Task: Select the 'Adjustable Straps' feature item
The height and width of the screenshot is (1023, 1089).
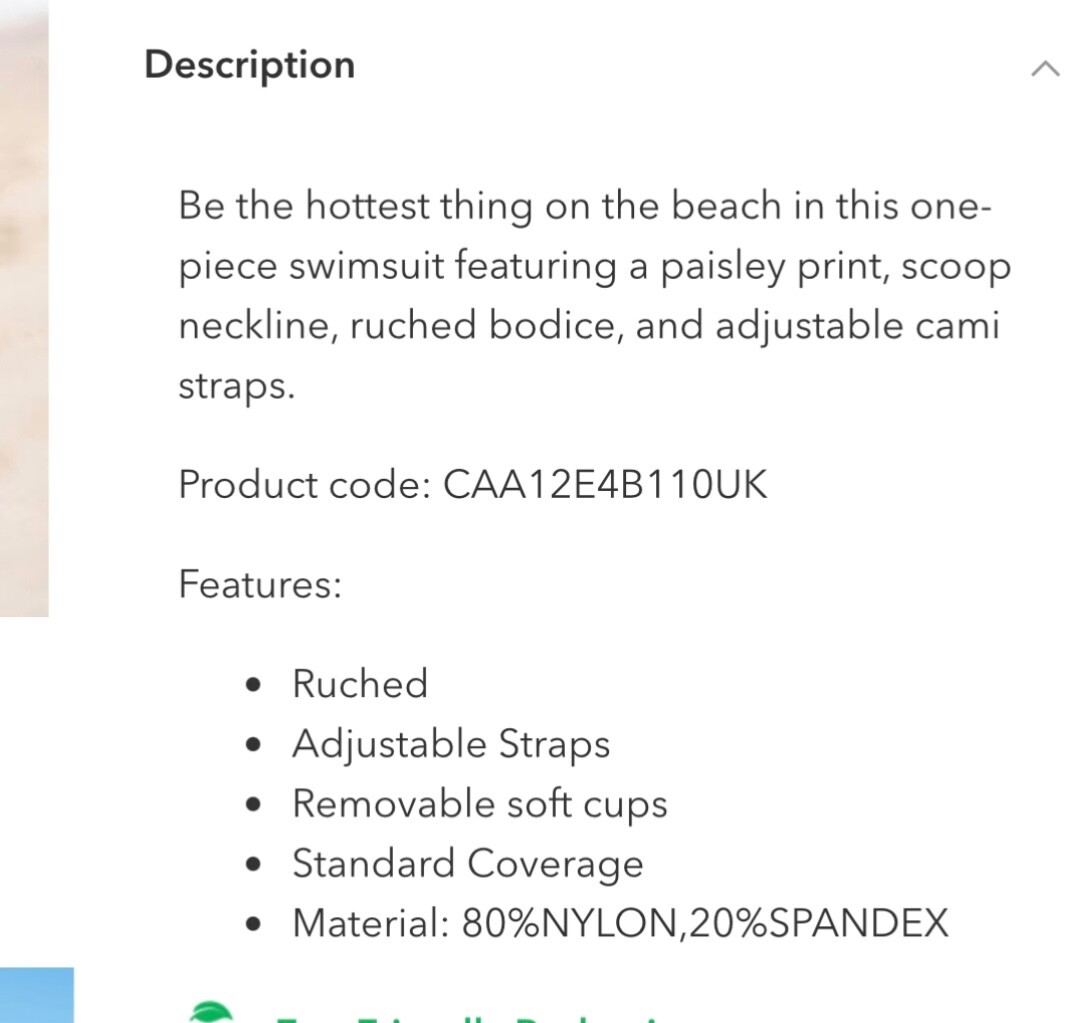Action: tap(450, 744)
